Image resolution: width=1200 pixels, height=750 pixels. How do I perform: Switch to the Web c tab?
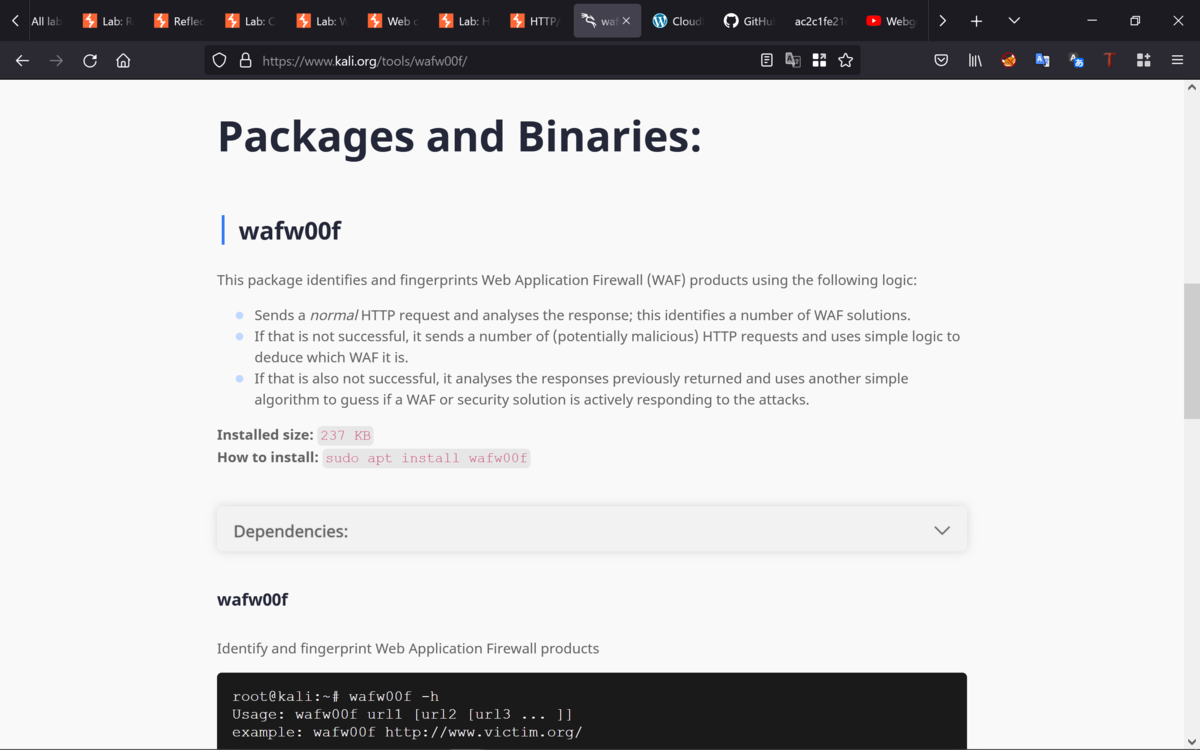point(392,21)
